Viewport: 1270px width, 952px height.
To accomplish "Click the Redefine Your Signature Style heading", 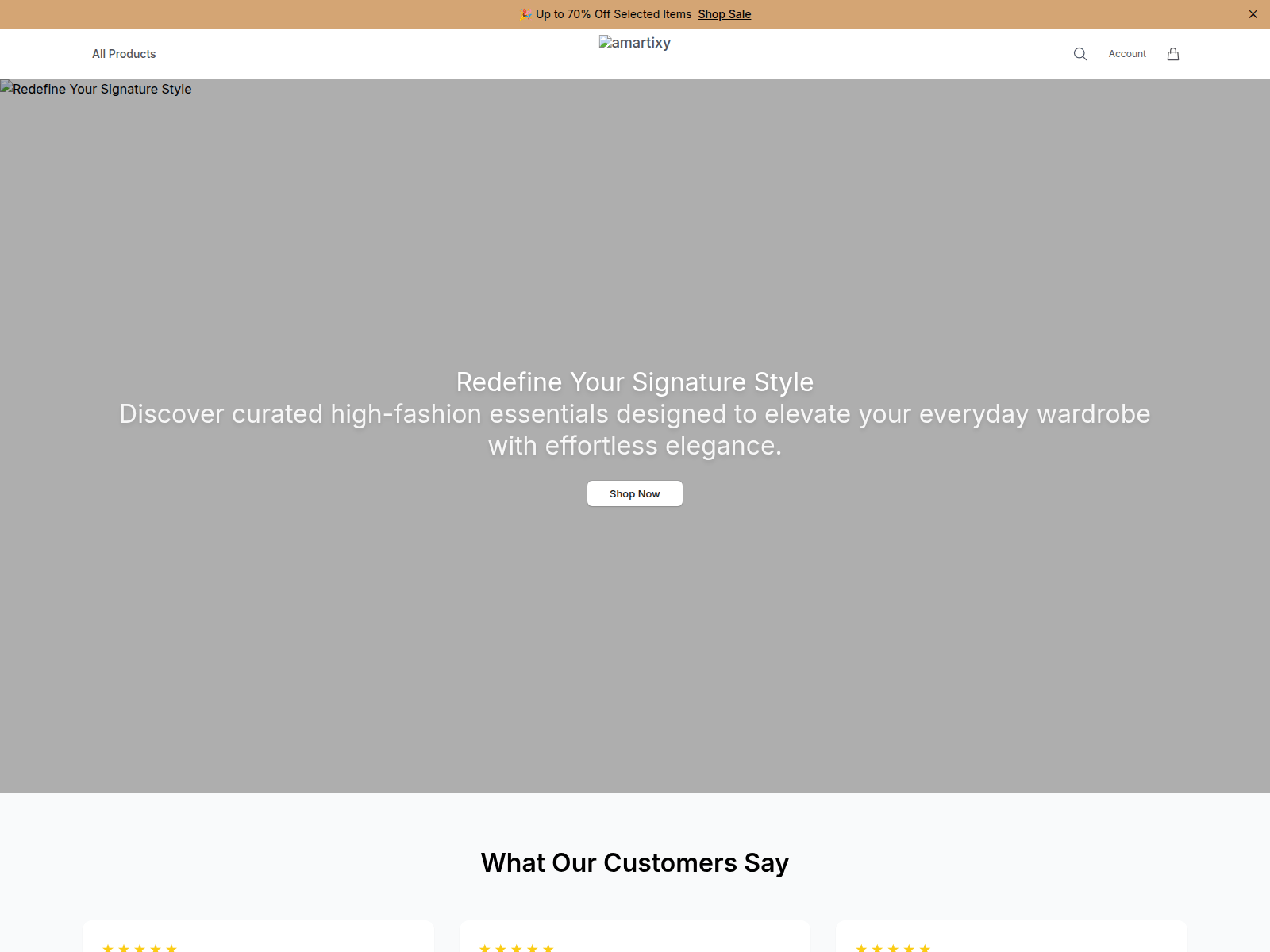I will tap(635, 382).
